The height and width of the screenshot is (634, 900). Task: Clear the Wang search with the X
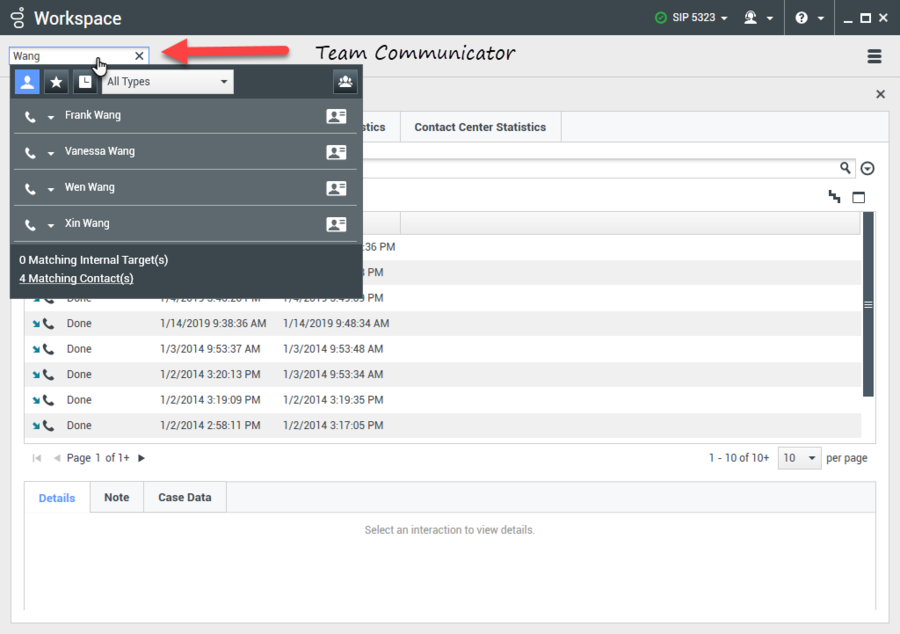[x=139, y=56]
